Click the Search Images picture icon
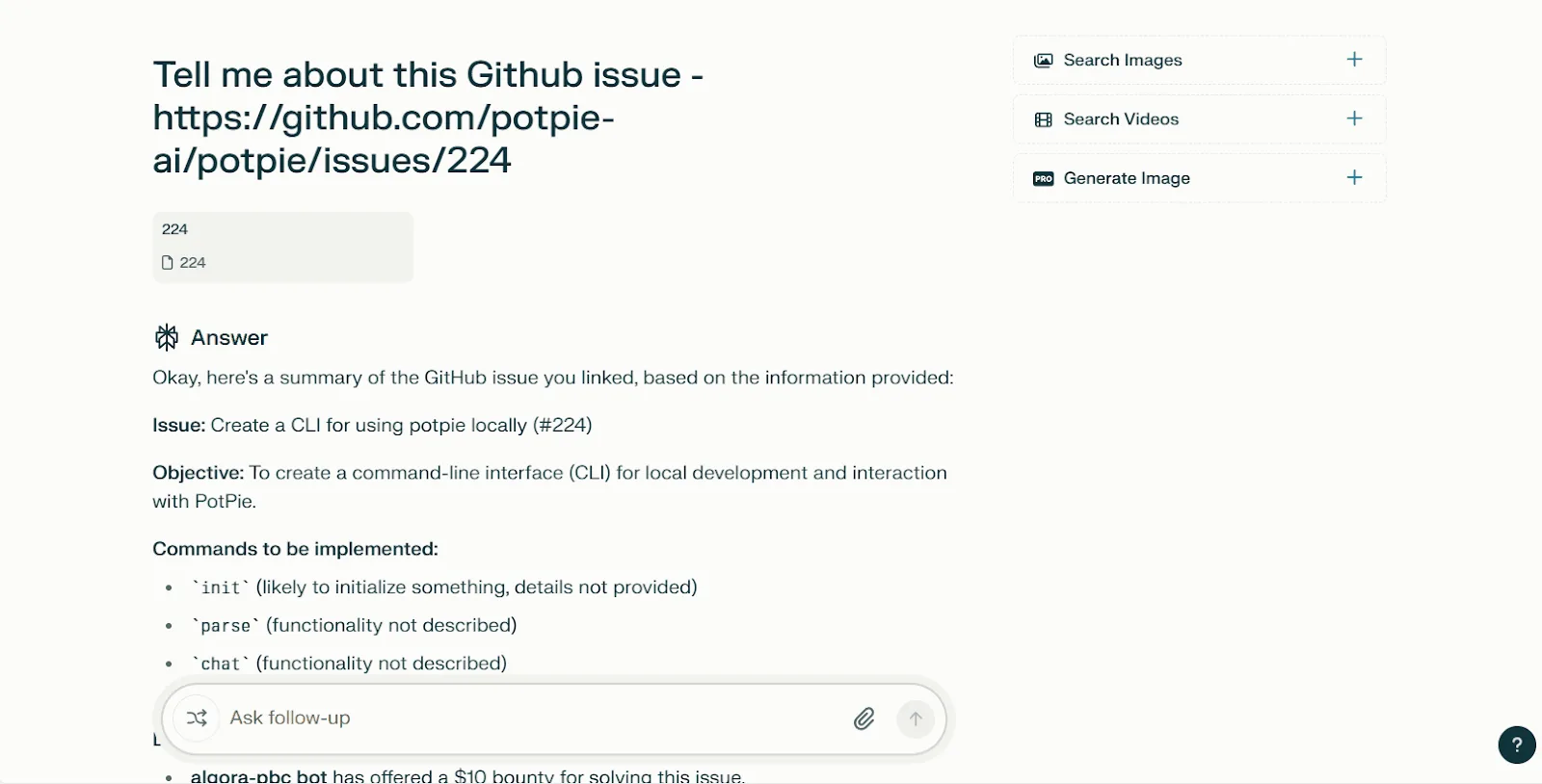Screen dimensions: 1542x784 (1043, 61)
